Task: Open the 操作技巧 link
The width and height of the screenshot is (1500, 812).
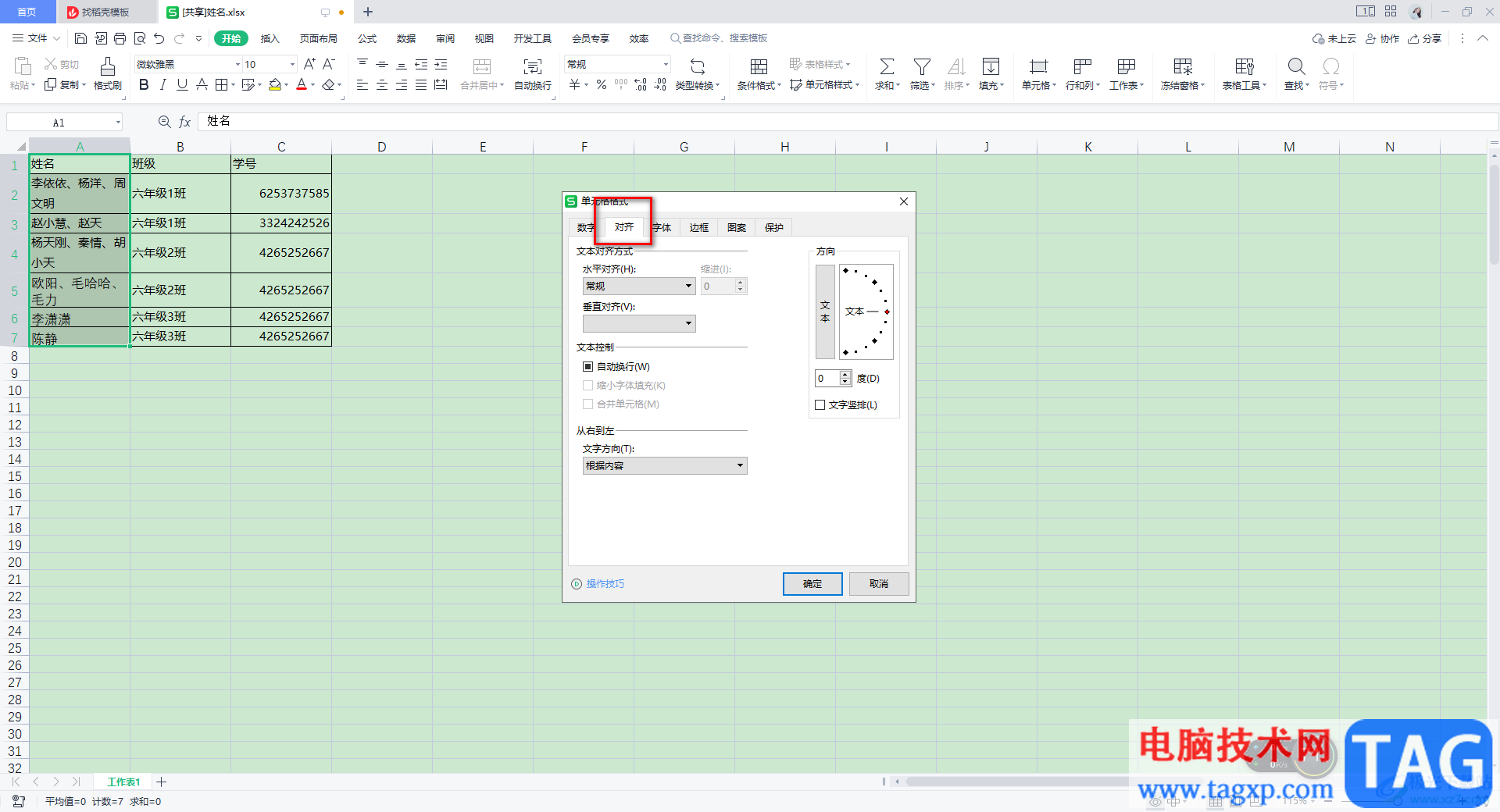Action: coord(605,584)
